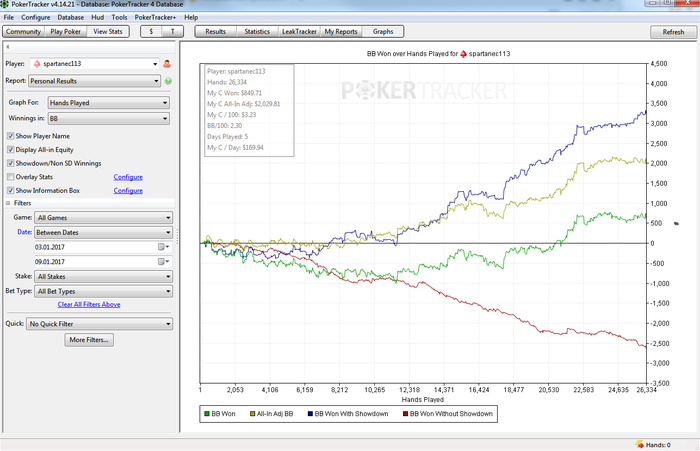Open the Game filter dropdown

(x=104, y=218)
